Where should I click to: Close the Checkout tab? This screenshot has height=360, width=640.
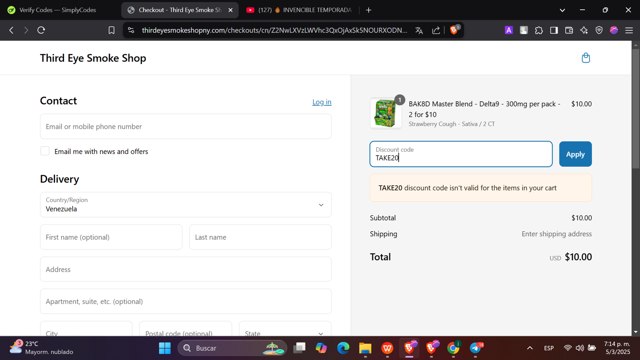(x=231, y=10)
